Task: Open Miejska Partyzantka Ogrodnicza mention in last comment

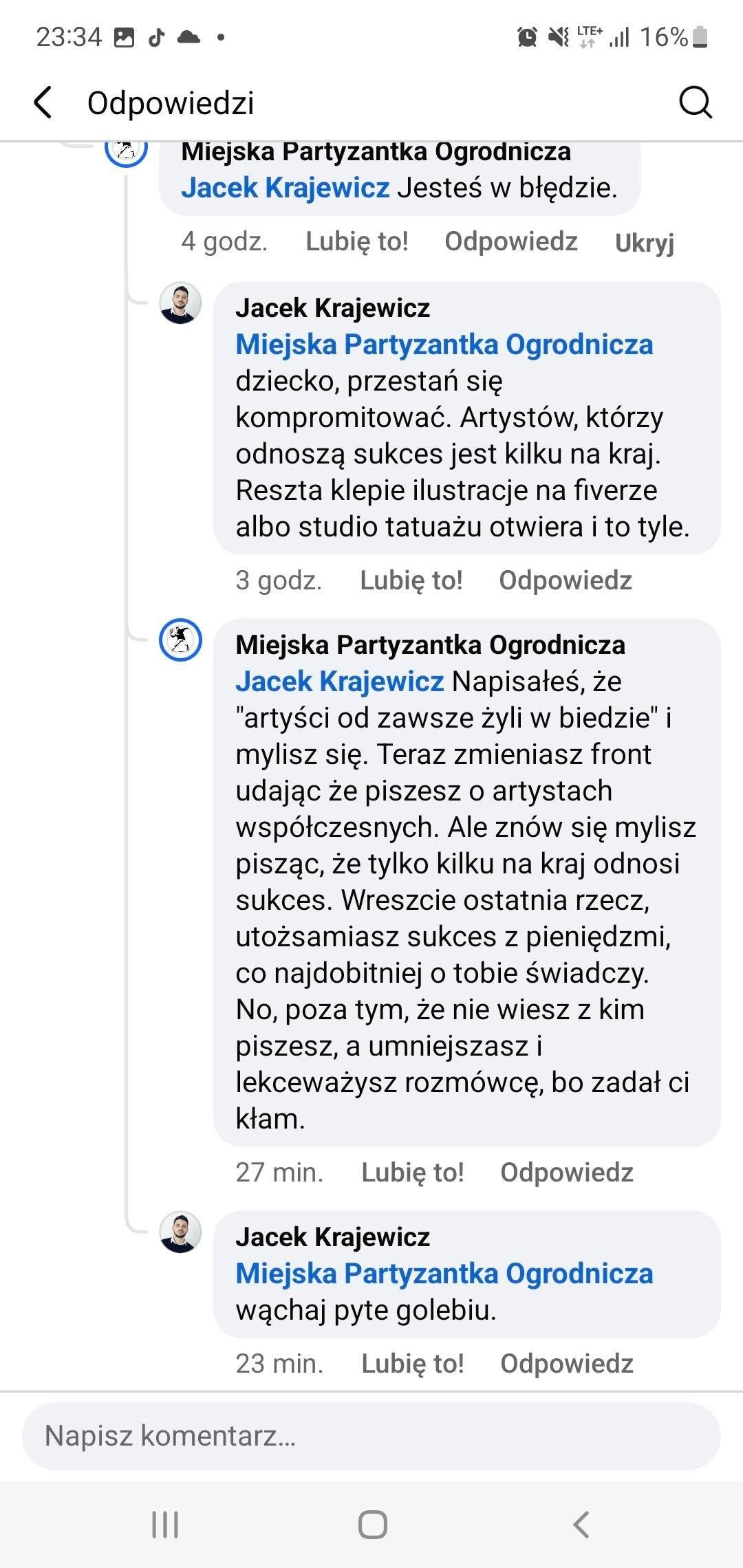Action: [x=444, y=1274]
